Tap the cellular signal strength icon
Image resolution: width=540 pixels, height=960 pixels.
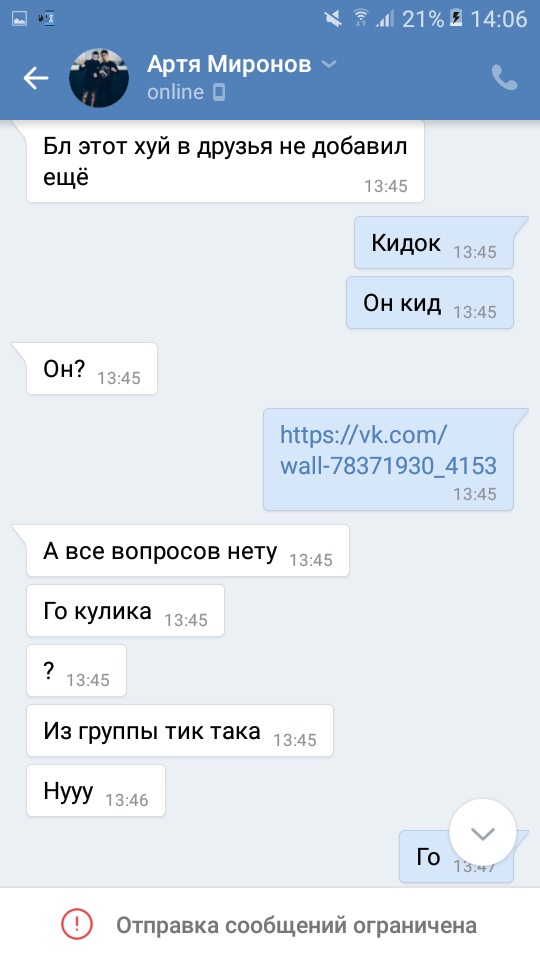pyautogui.click(x=385, y=20)
